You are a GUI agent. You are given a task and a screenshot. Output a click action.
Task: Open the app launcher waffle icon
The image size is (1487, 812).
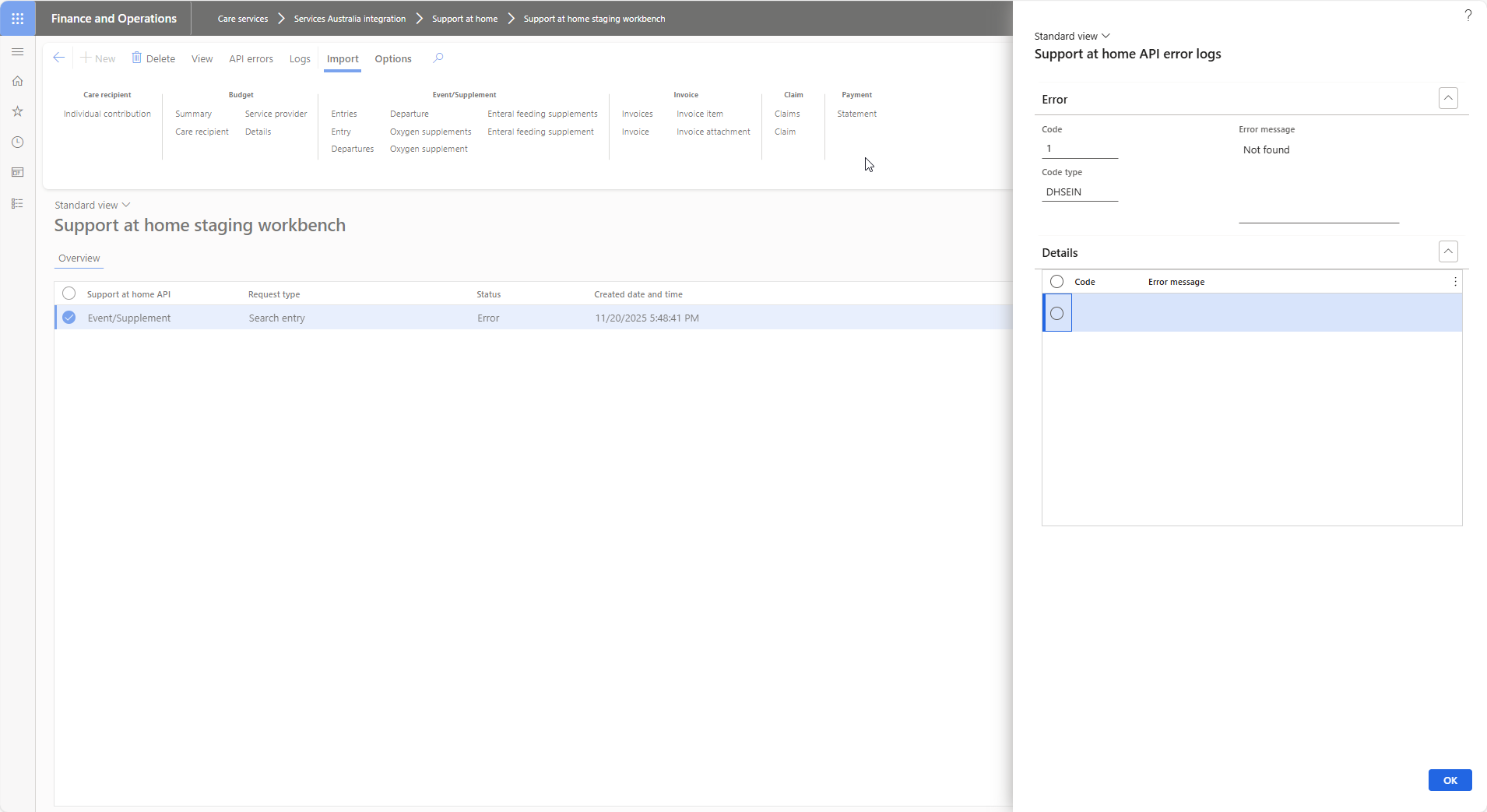click(17, 18)
